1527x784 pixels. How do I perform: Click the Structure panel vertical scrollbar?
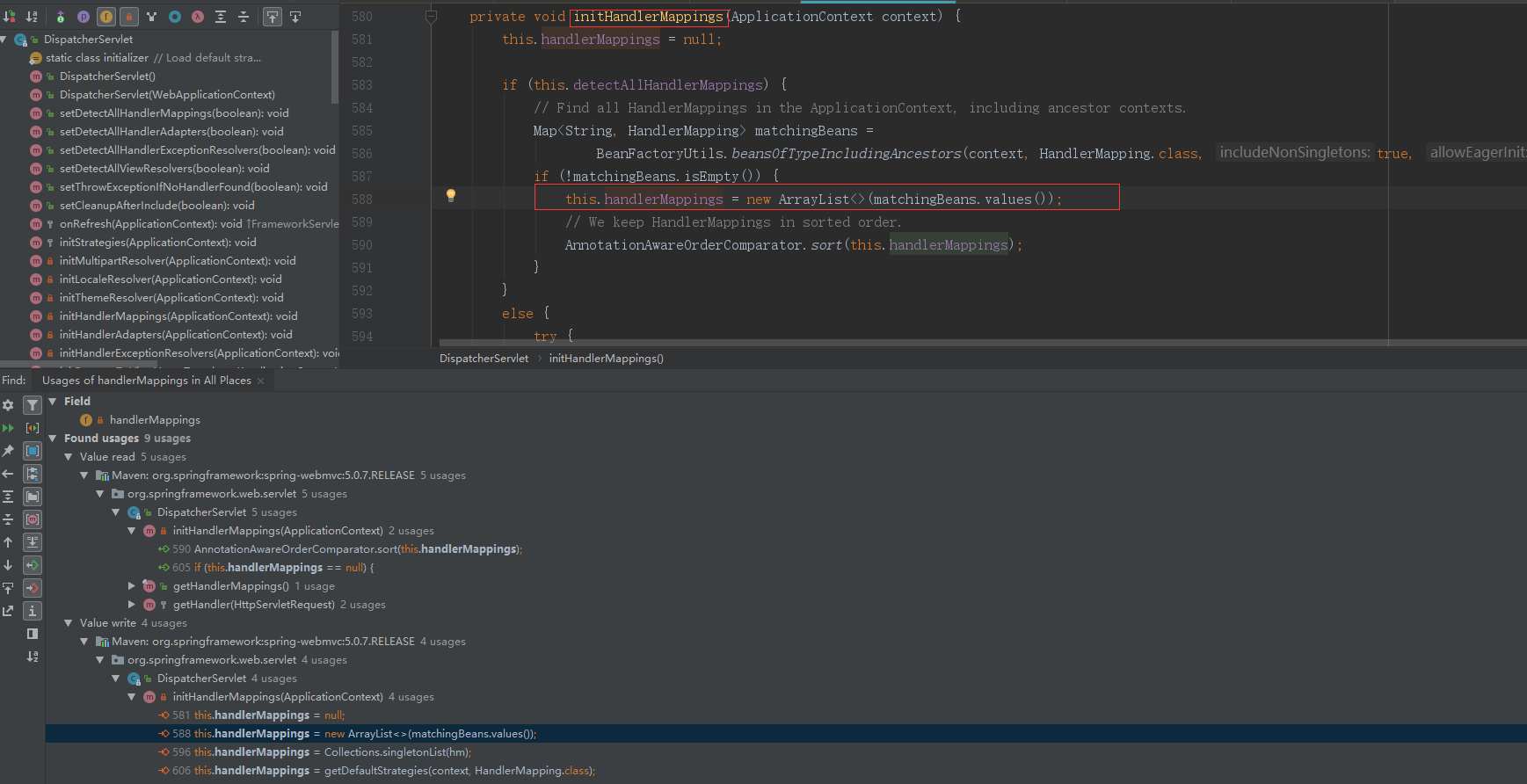coord(334,68)
